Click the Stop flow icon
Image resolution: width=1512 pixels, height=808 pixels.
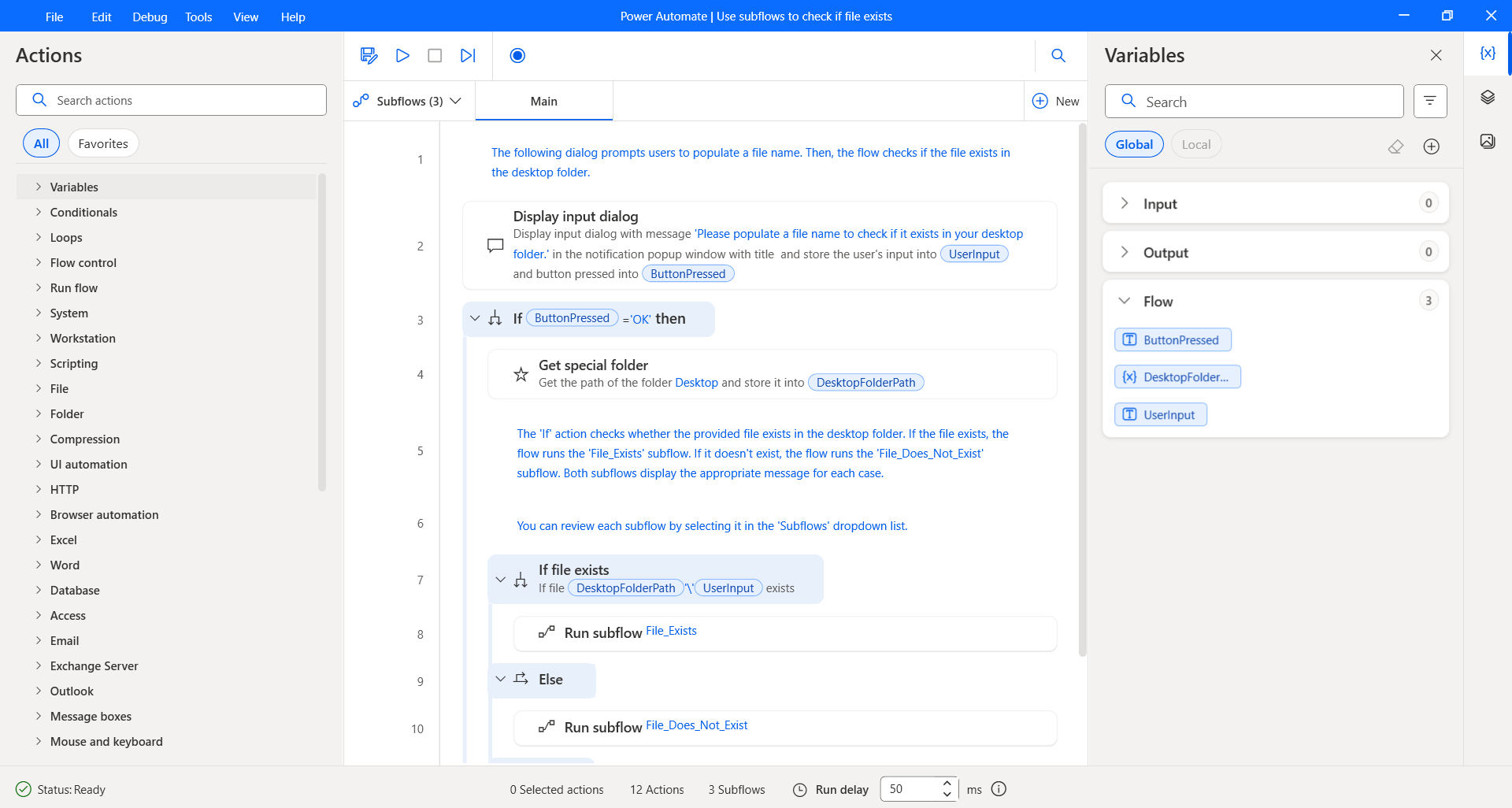coord(435,55)
